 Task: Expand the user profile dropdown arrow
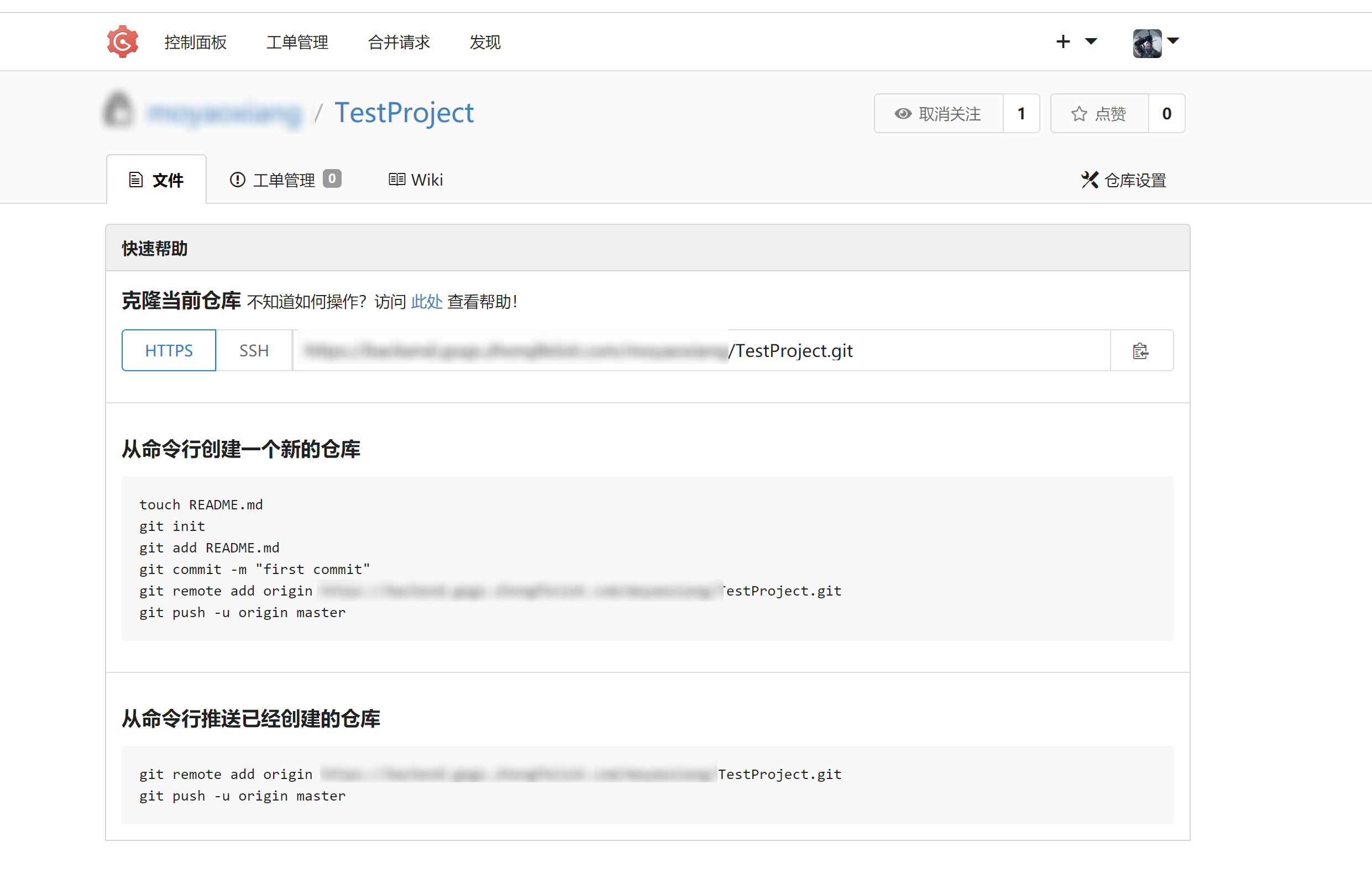[x=1174, y=41]
